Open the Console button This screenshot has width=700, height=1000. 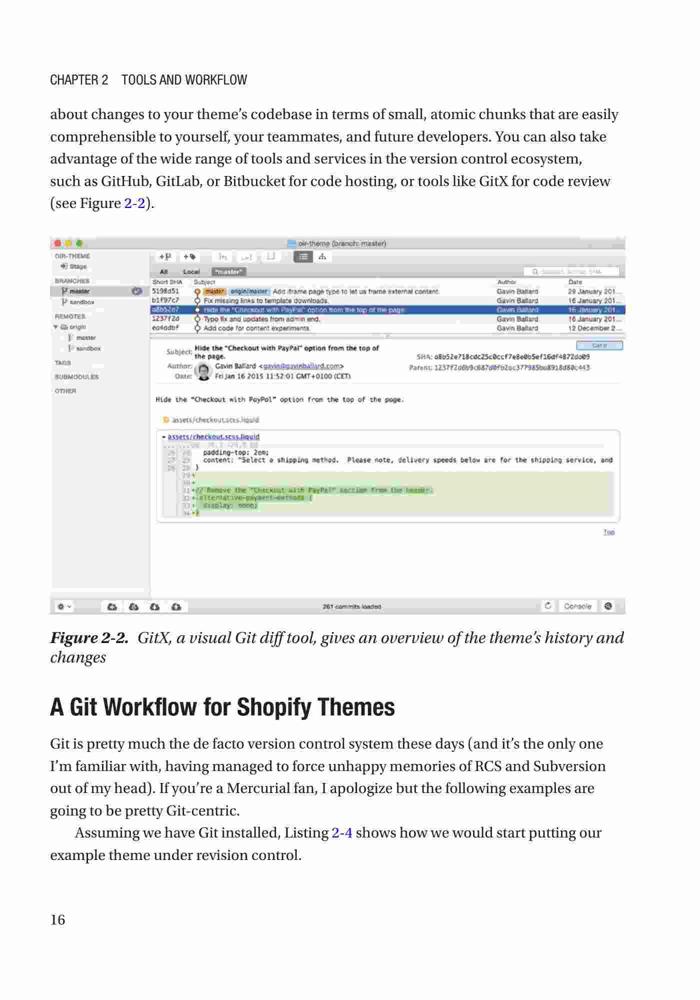(x=578, y=606)
